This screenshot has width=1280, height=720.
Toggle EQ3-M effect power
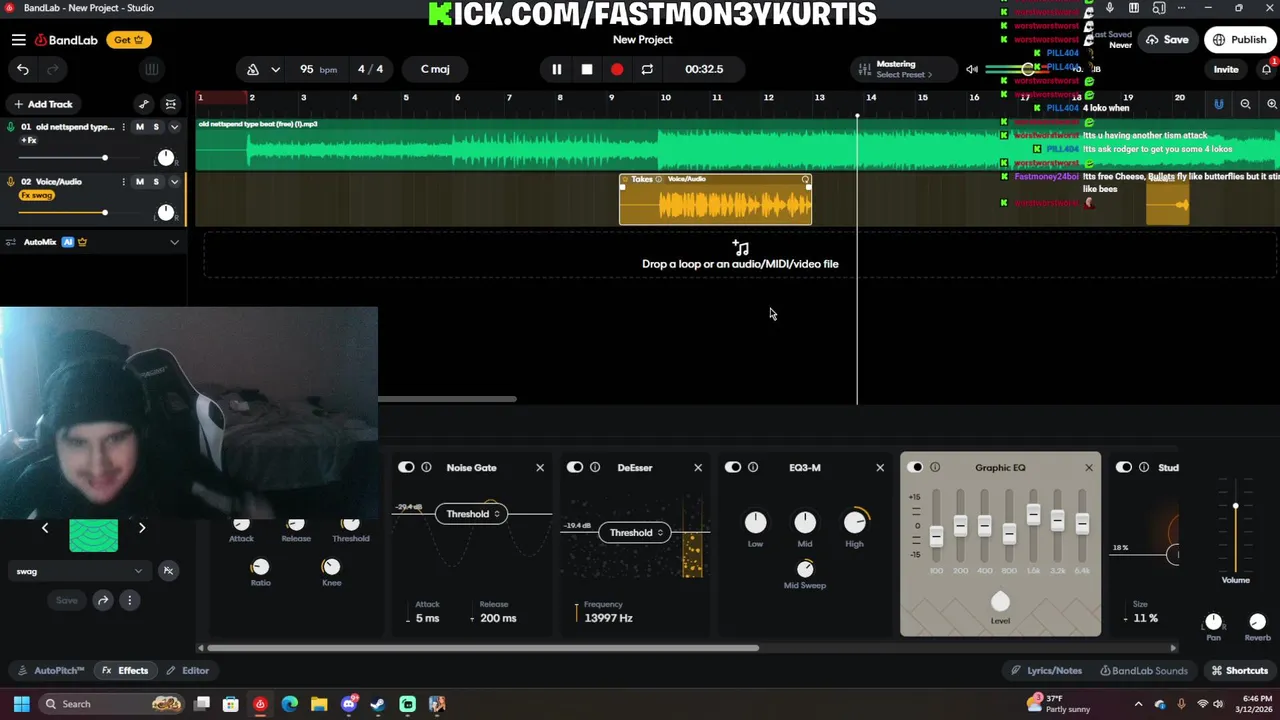pos(733,467)
